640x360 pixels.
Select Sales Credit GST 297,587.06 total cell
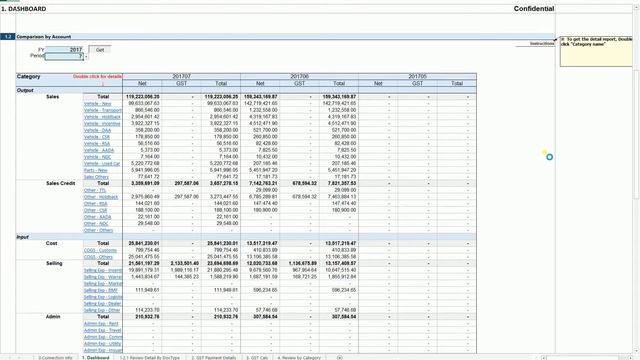click(x=182, y=183)
